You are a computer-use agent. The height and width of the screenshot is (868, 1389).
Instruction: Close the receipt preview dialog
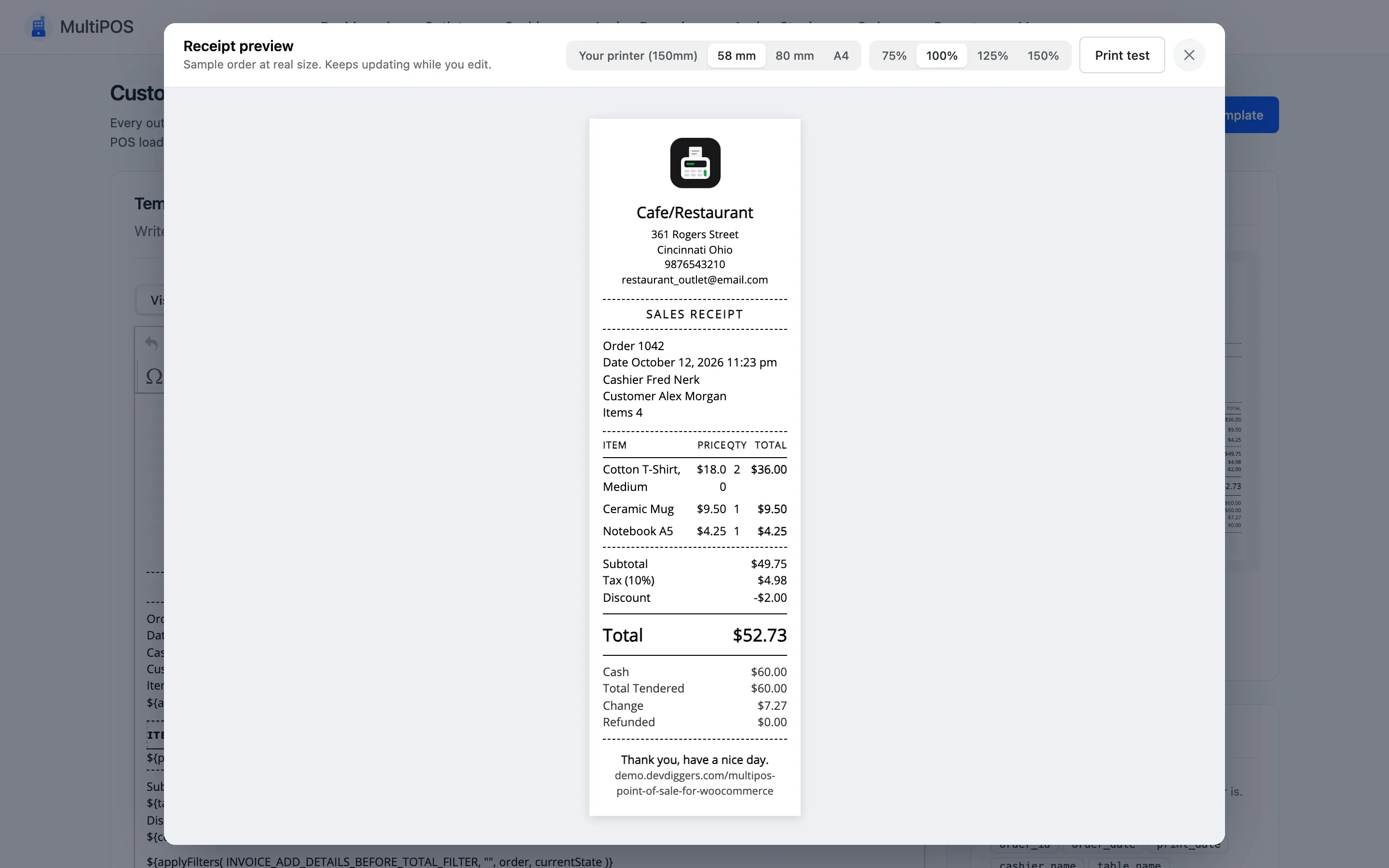point(1189,55)
